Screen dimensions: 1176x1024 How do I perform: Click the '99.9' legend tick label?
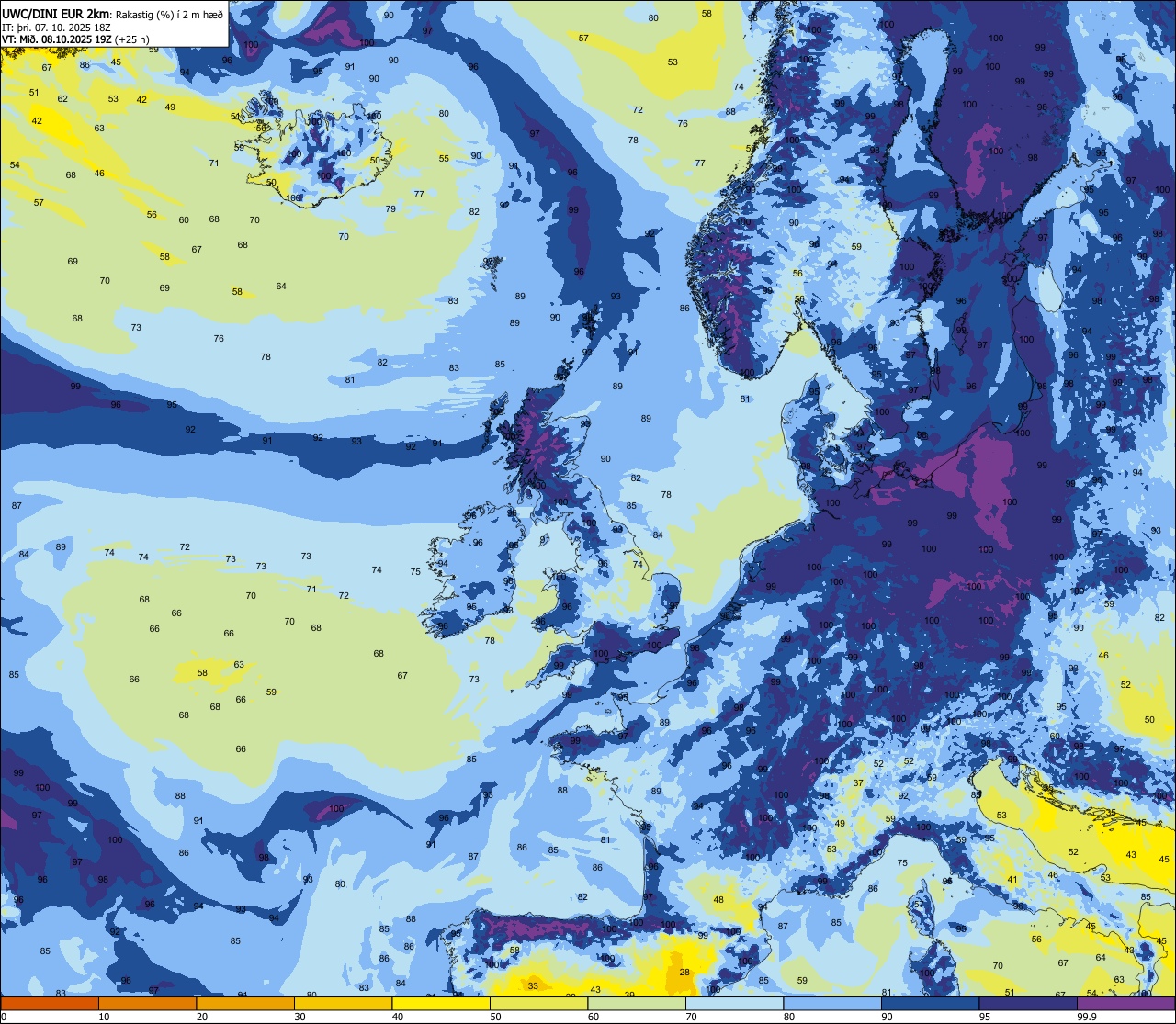pyautogui.click(x=1087, y=1017)
